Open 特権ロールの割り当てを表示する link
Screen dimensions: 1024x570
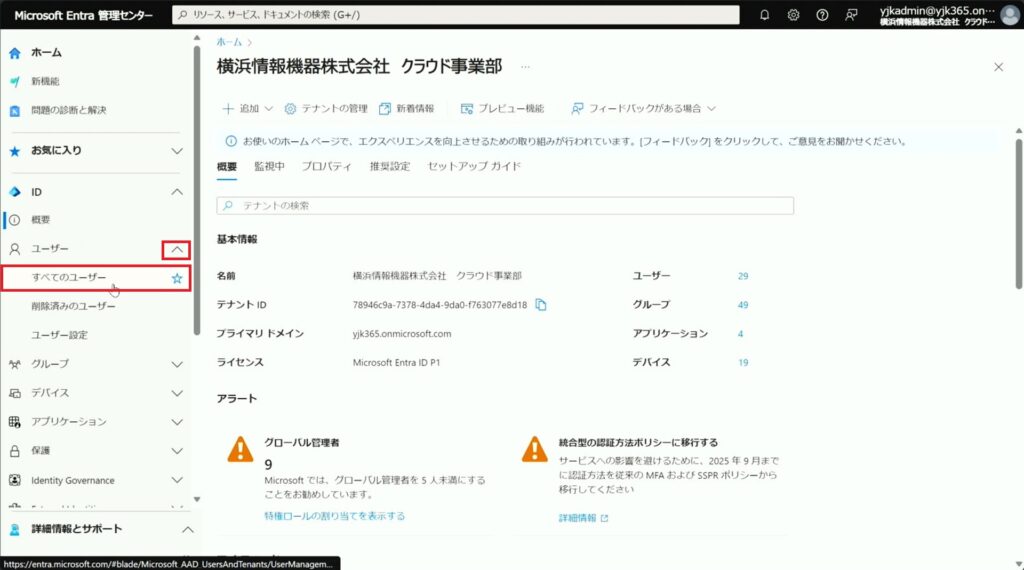334,516
